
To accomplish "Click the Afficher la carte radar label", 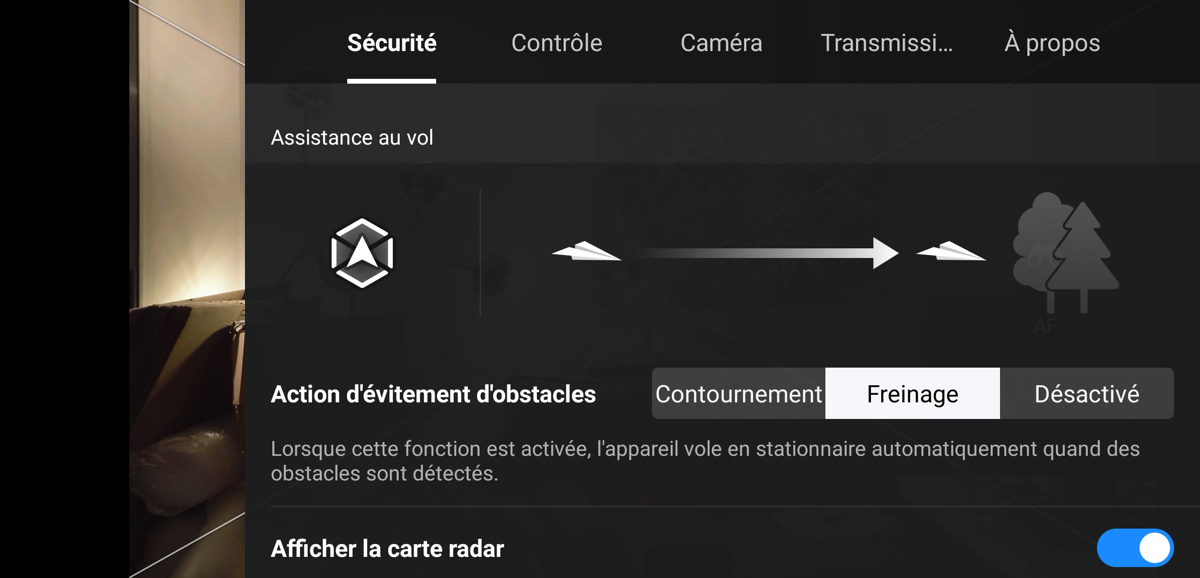I will pyautogui.click(x=387, y=548).
